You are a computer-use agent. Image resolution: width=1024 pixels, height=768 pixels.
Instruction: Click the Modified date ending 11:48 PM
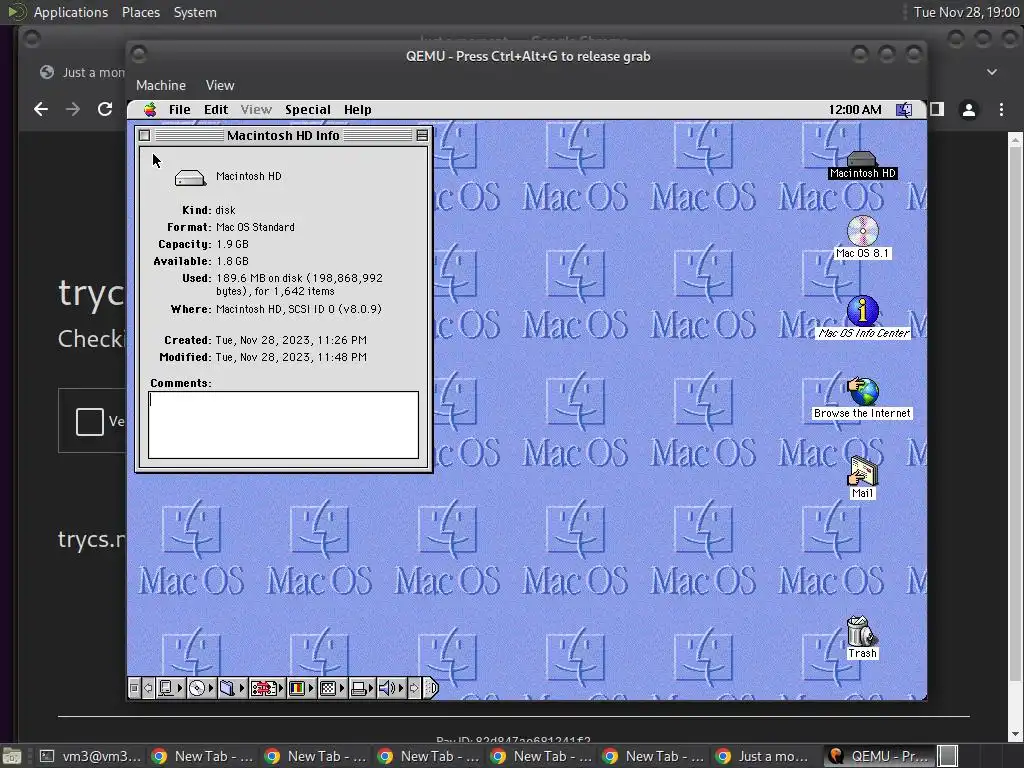[291, 357]
